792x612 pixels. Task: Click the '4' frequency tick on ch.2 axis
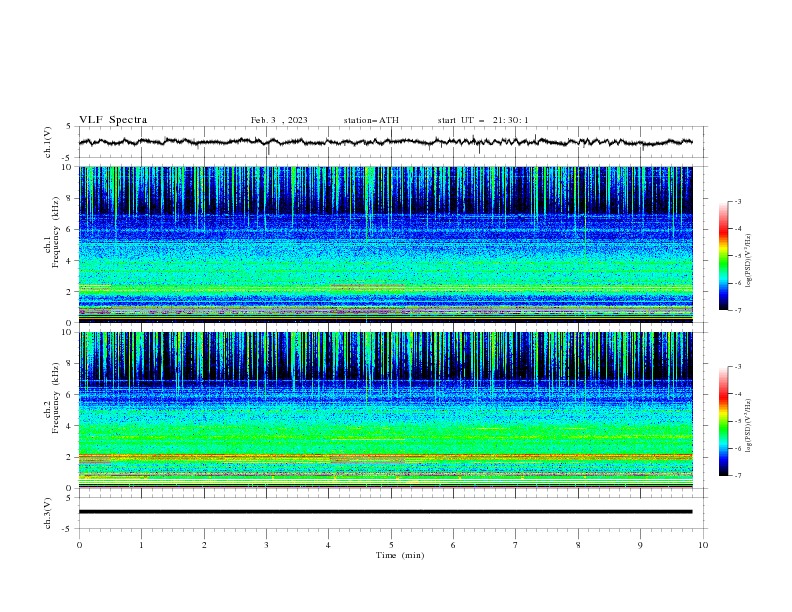[x=69, y=426]
